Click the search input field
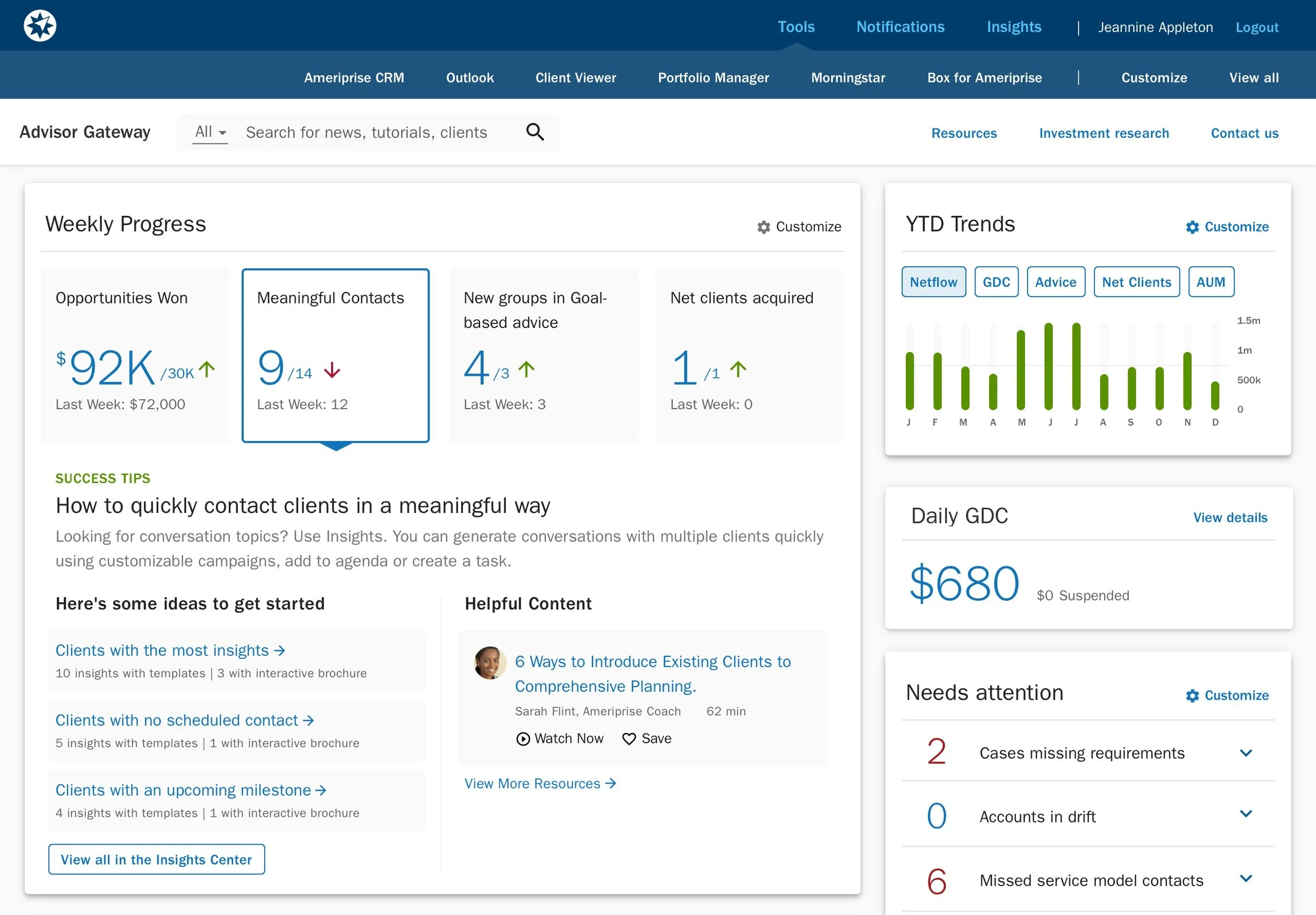This screenshot has width=1316, height=915. coord(367,133)
